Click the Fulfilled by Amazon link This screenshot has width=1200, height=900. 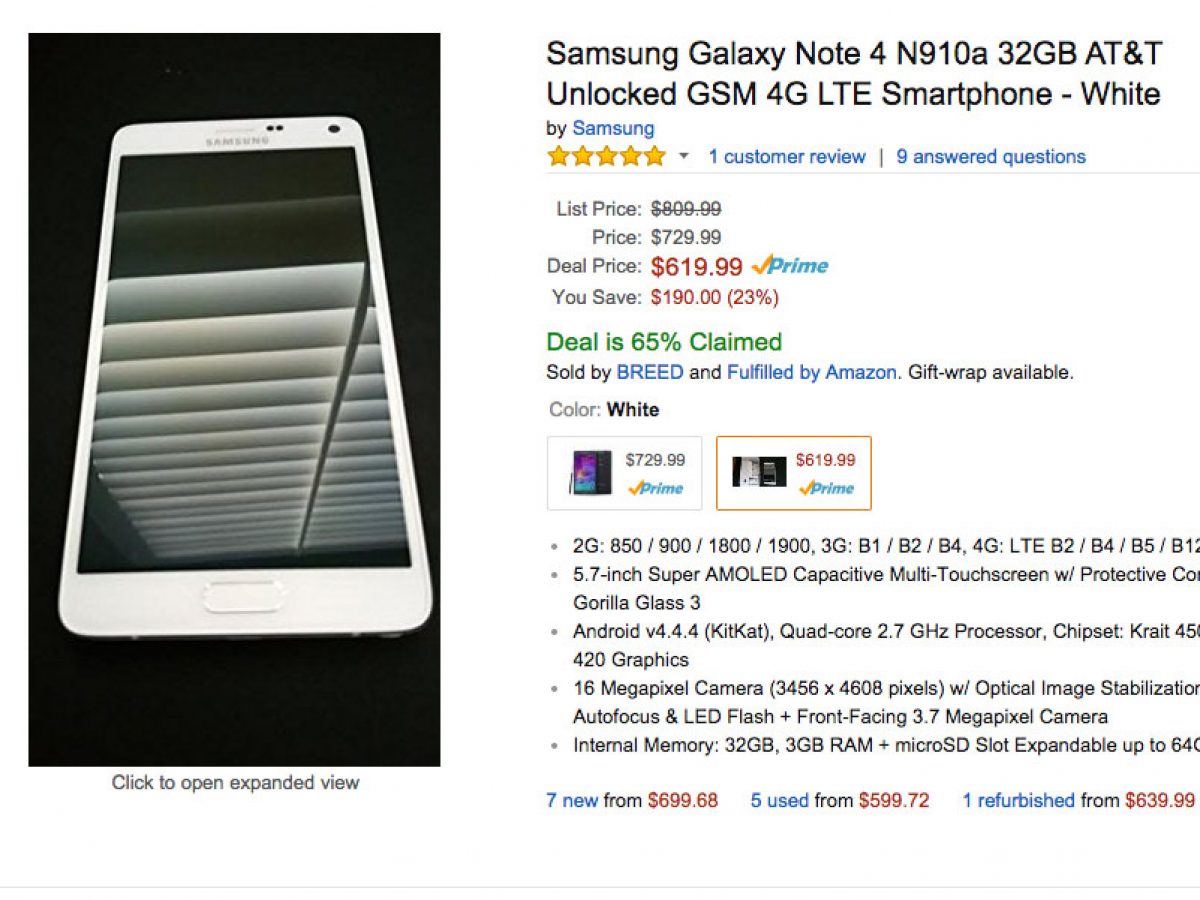click(811, 372)
